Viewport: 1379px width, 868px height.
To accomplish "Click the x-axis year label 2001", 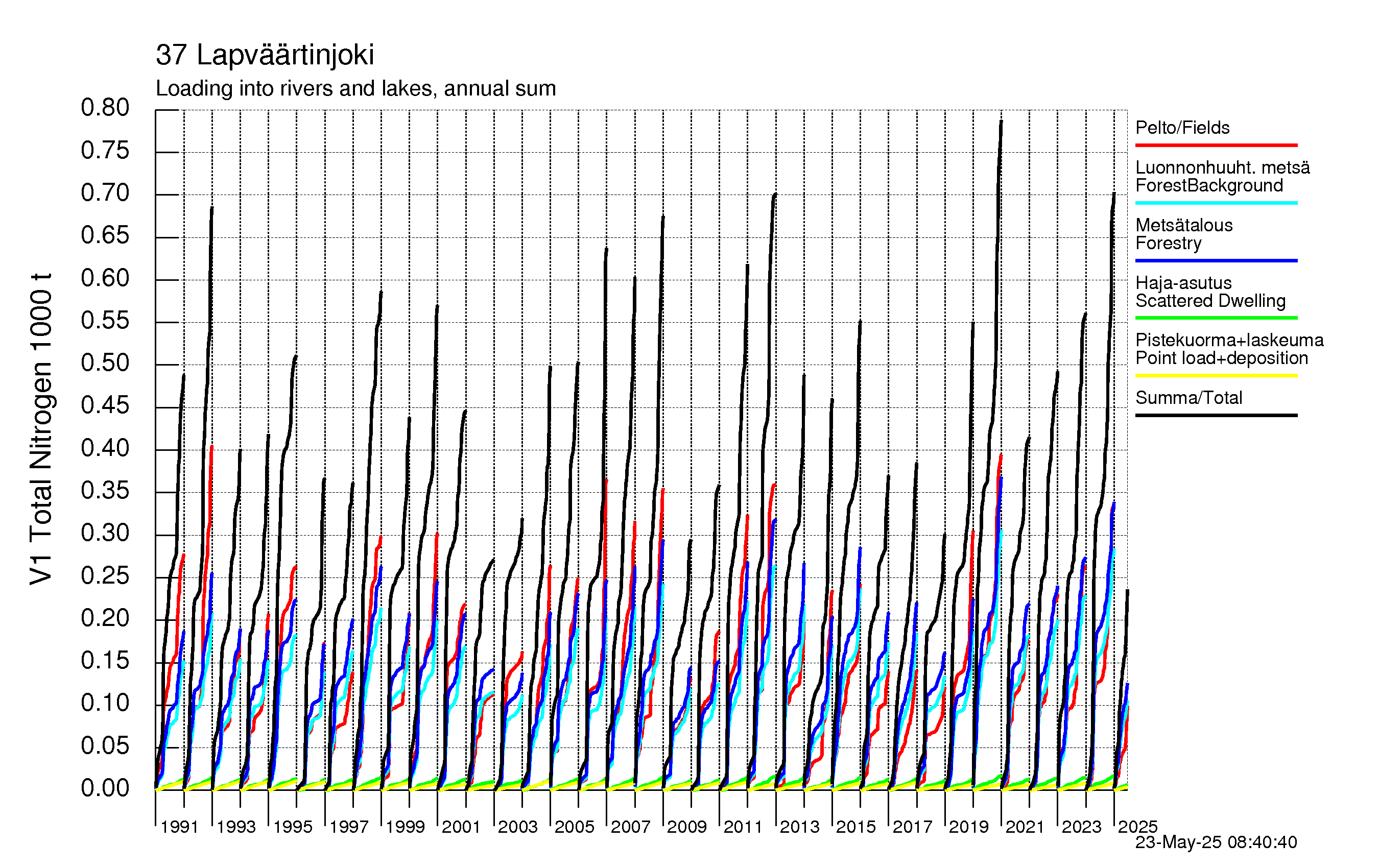I will [461, 827].
